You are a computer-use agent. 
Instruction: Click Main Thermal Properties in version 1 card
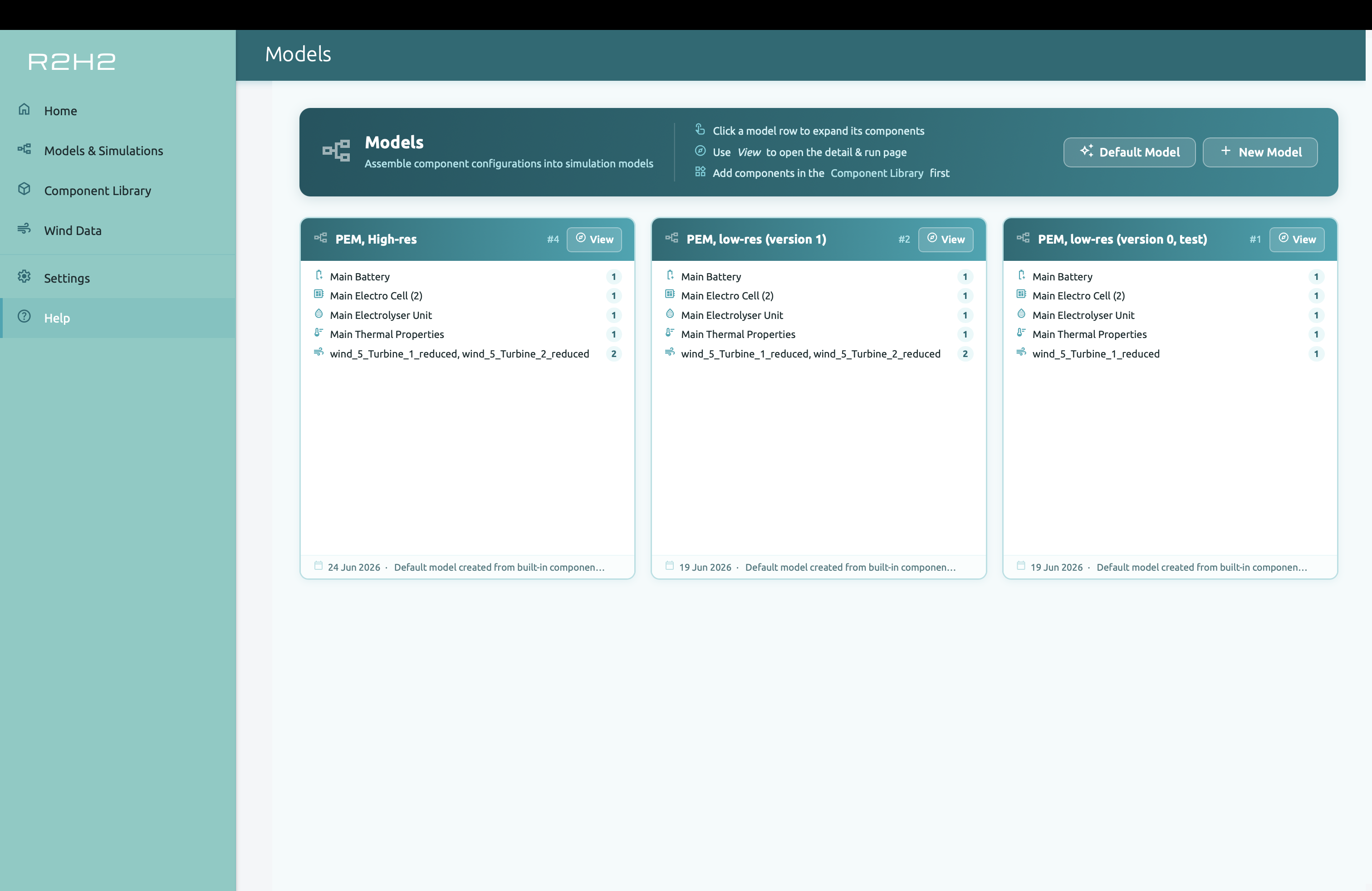818,334
